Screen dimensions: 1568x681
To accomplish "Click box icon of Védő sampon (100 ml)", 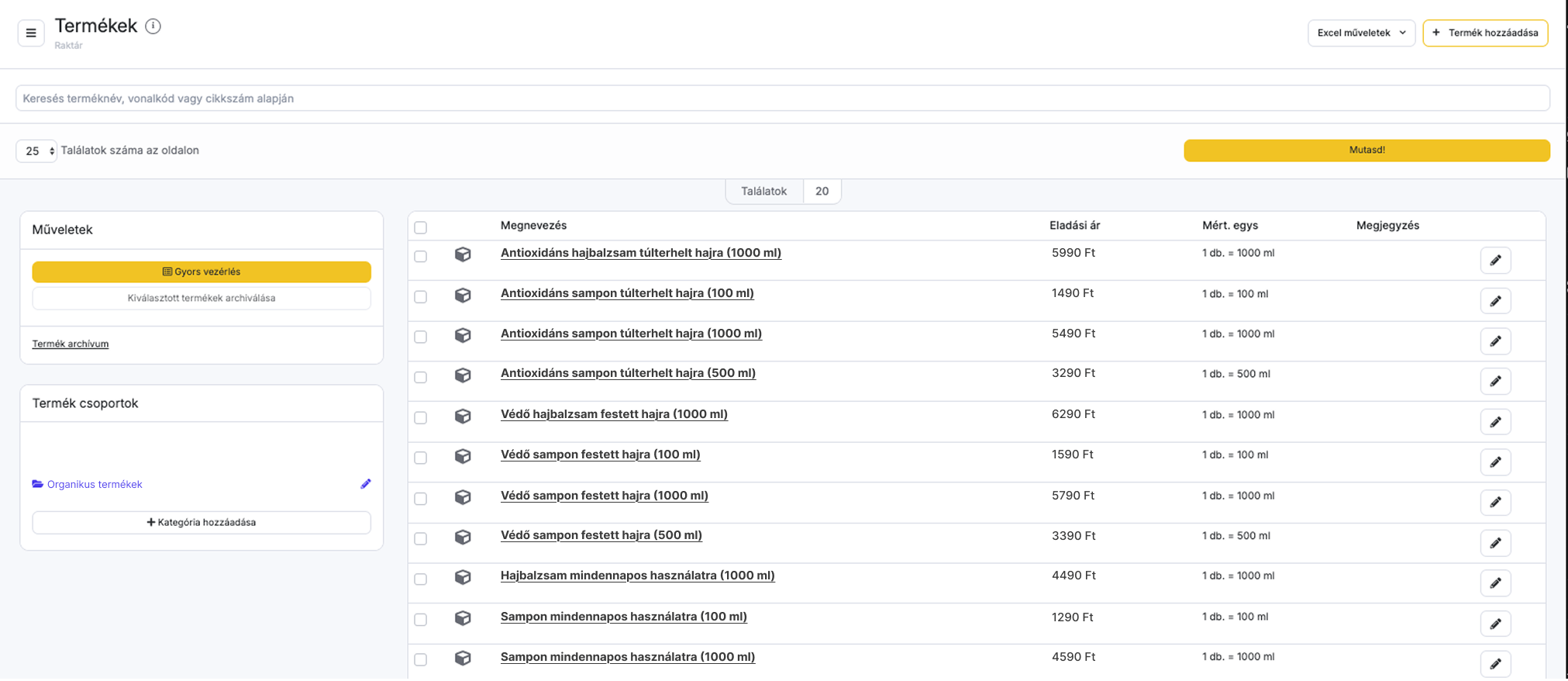I will tap(463, 456).
